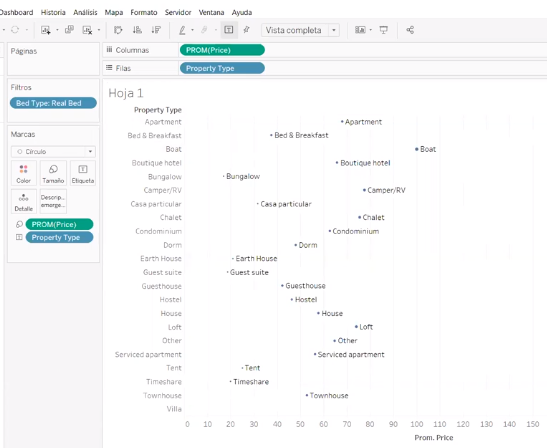Click the clear sheet icon
Screen dimensions: 547x448
pyautogui.click(x=87, y=30)
